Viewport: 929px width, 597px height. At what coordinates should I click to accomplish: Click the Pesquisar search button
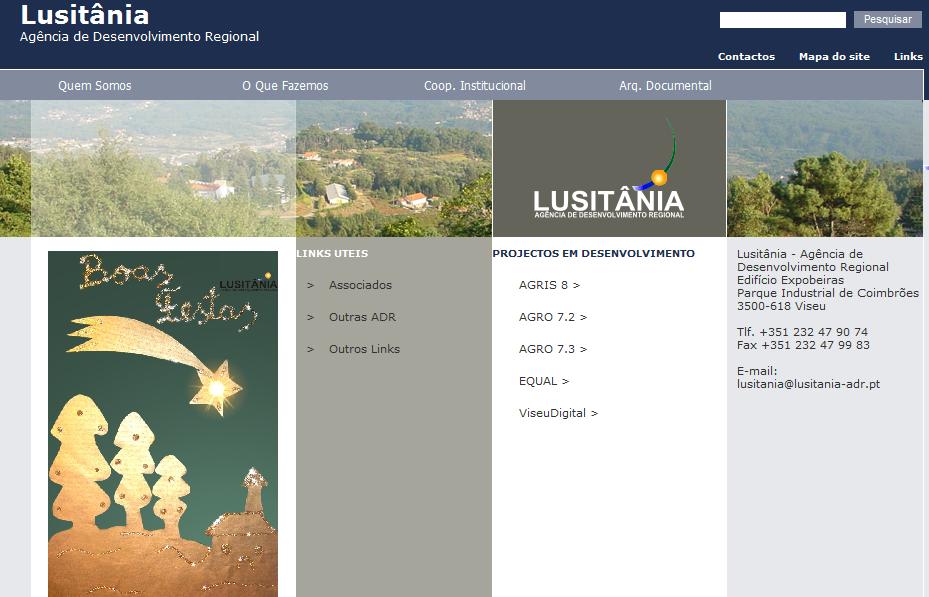887,20
